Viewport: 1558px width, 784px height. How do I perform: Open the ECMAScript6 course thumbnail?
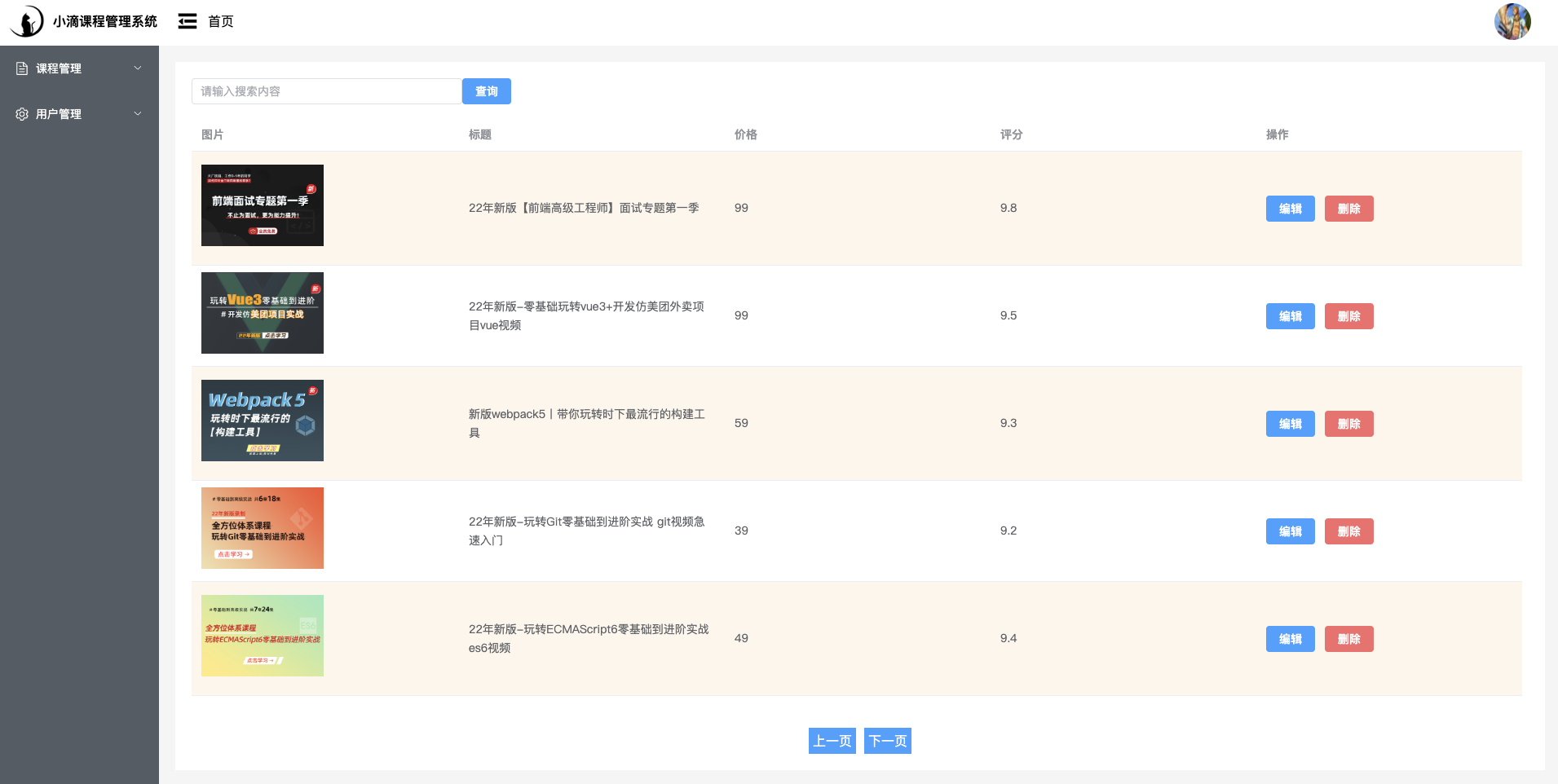click(263, 636)
